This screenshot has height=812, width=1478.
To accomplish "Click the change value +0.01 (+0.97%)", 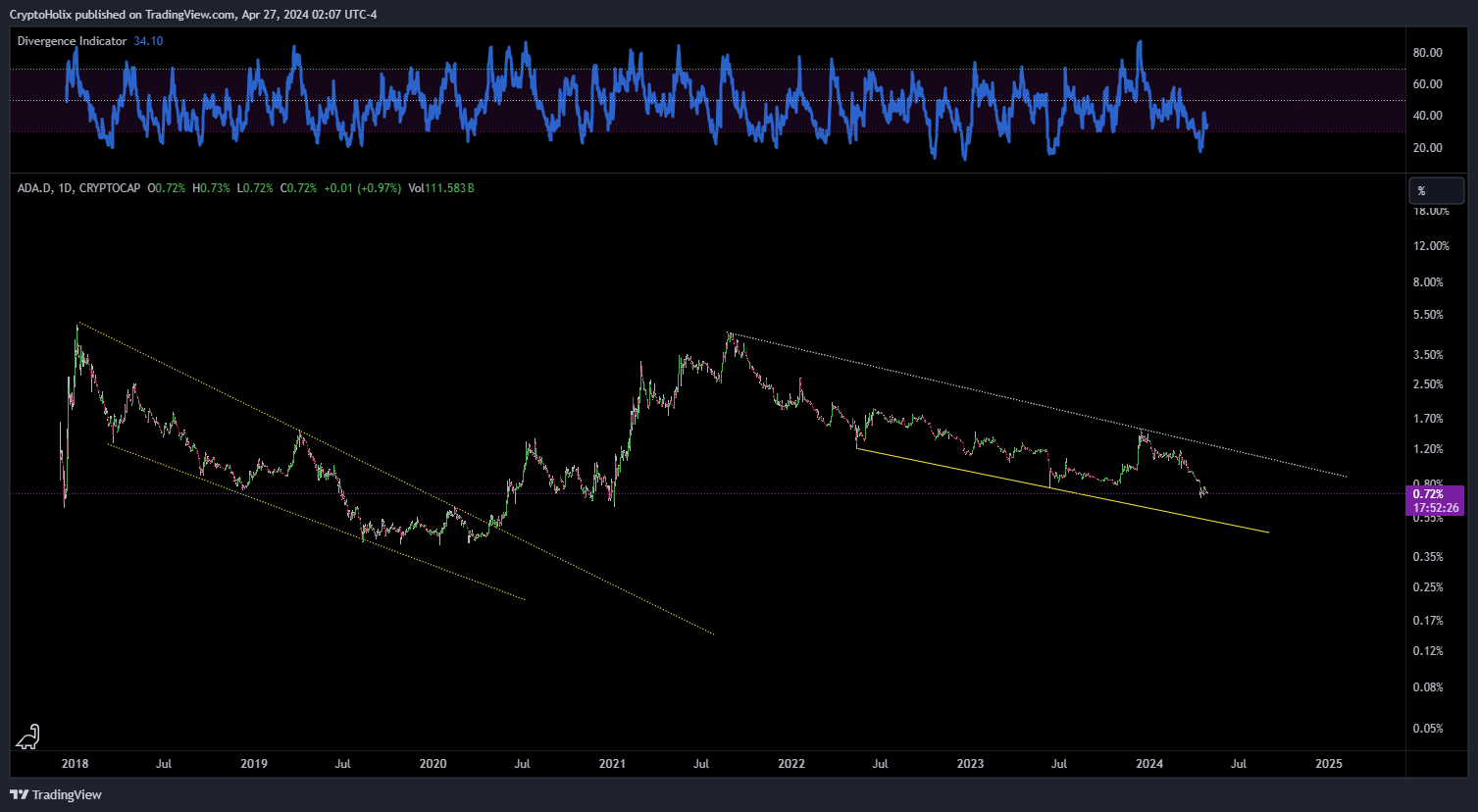I will [x=362, y=187].
